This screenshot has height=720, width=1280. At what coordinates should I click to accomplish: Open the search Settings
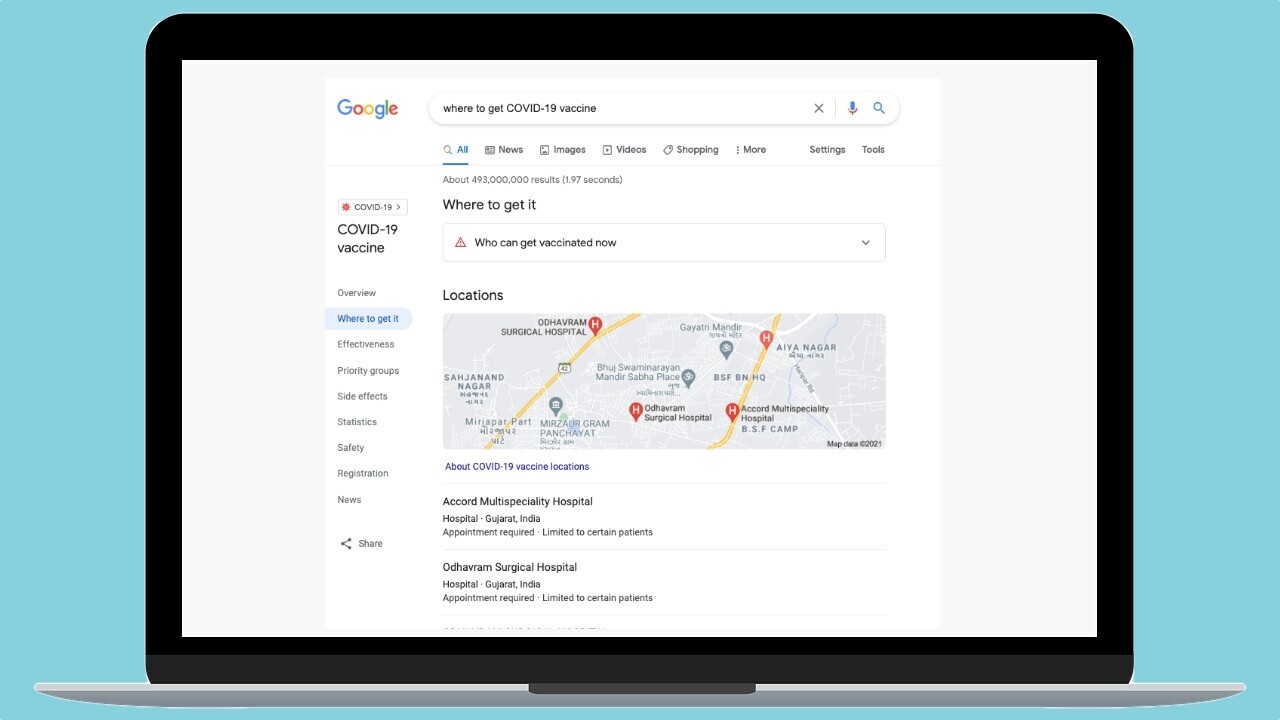826,149
